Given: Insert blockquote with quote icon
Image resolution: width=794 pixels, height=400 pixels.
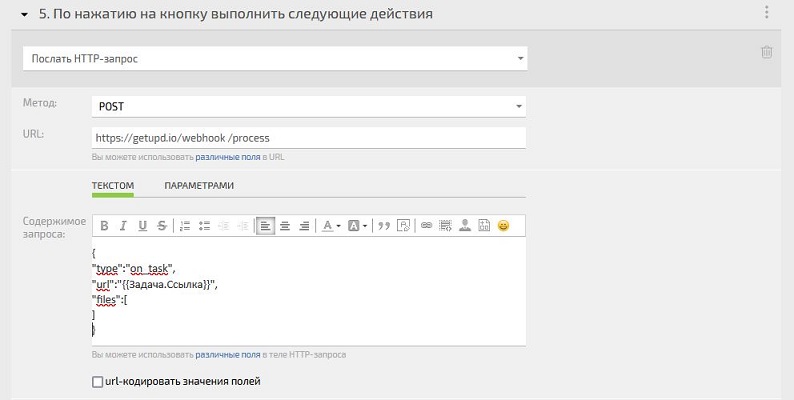Looking at the screenshot, I should (x=384, y=226).
